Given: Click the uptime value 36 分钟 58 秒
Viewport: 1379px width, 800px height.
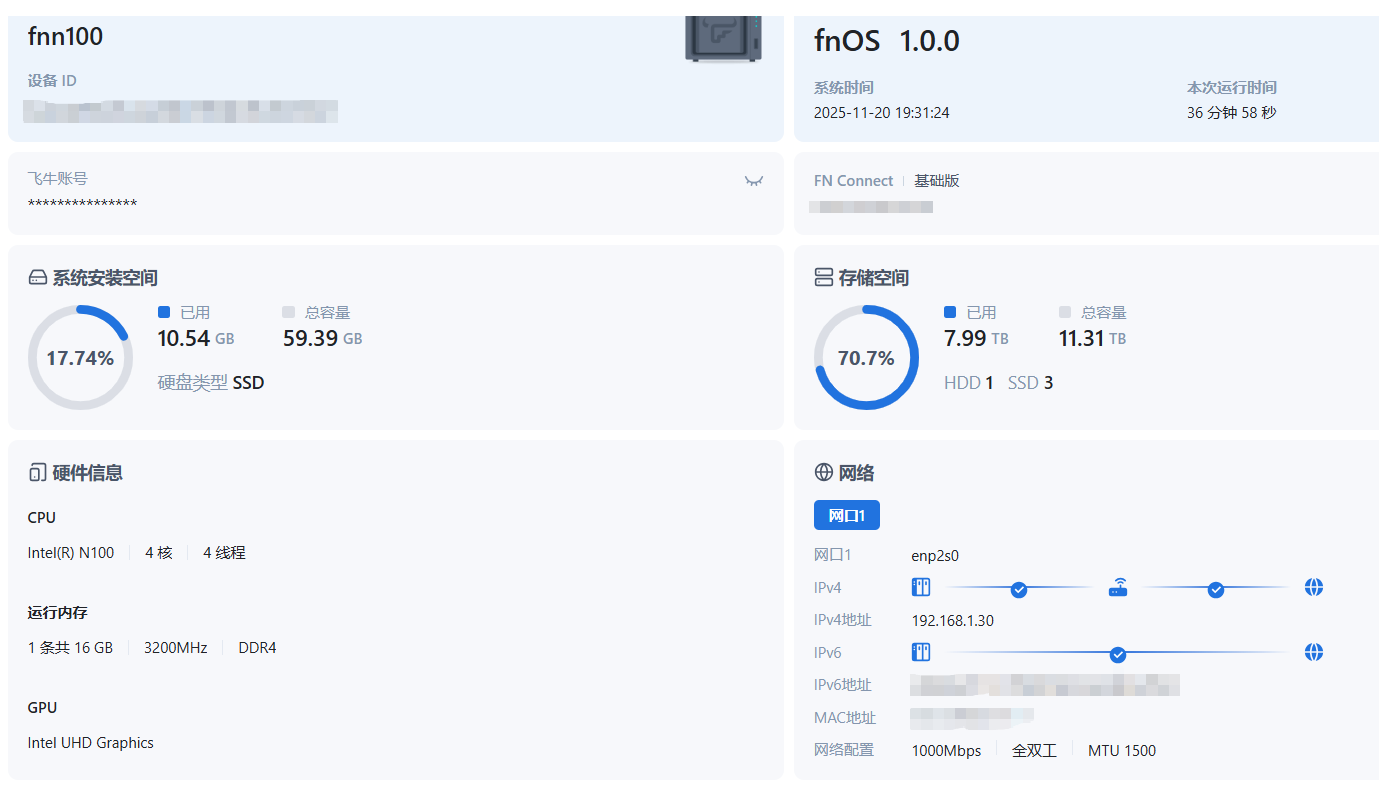Looking at the screenshot, I should coord(1232,113).
